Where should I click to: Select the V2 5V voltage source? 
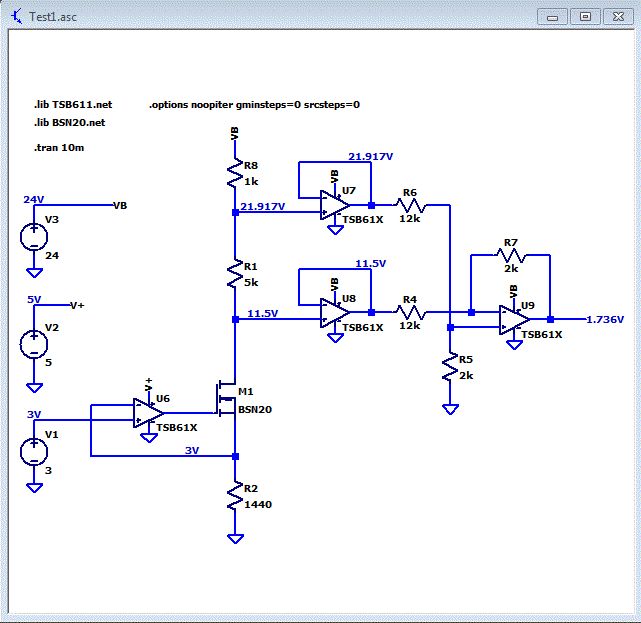point(34,345)
